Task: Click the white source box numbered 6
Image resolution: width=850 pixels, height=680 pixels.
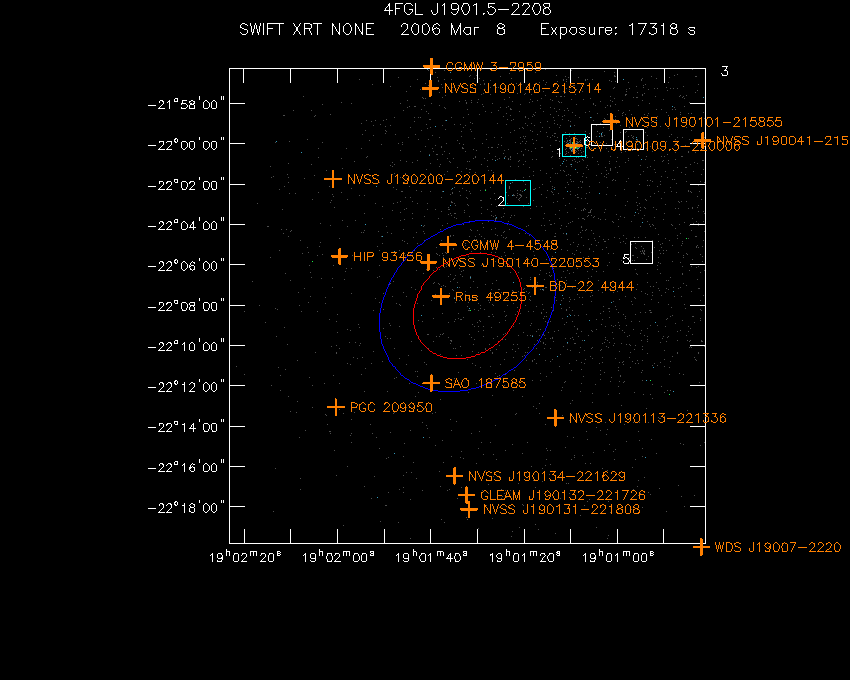Action: 602,135
